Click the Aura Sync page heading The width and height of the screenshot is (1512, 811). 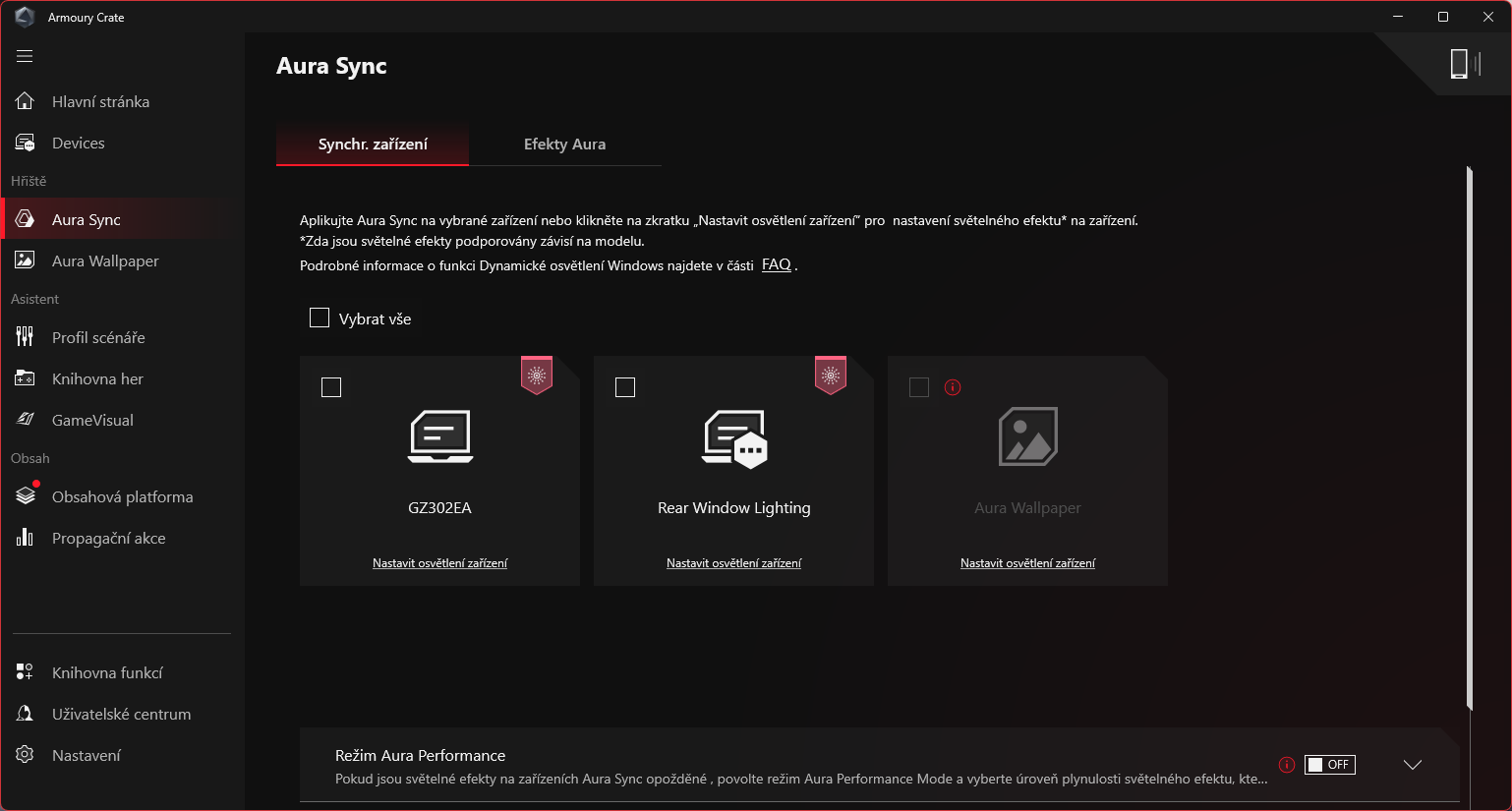click(331, 66)
